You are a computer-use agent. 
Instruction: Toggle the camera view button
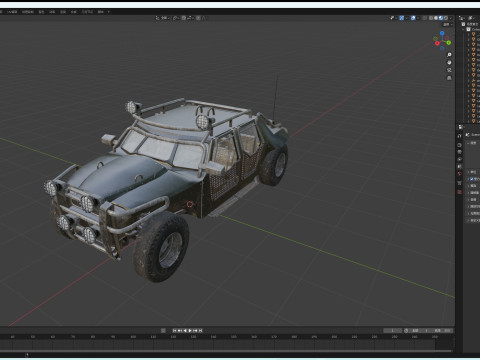(449, 70)
